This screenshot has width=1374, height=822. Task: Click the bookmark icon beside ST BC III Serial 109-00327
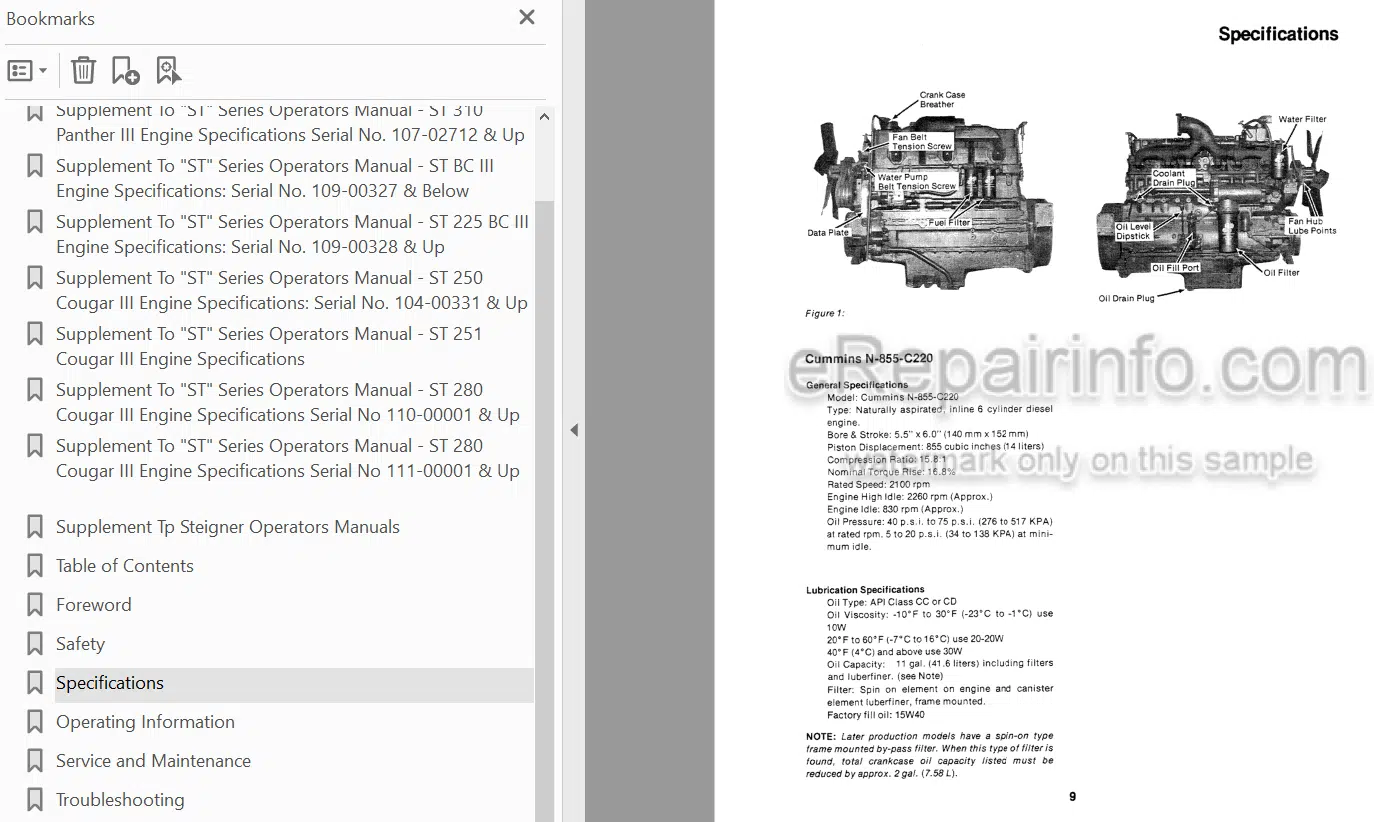click(x=35, y=165)
